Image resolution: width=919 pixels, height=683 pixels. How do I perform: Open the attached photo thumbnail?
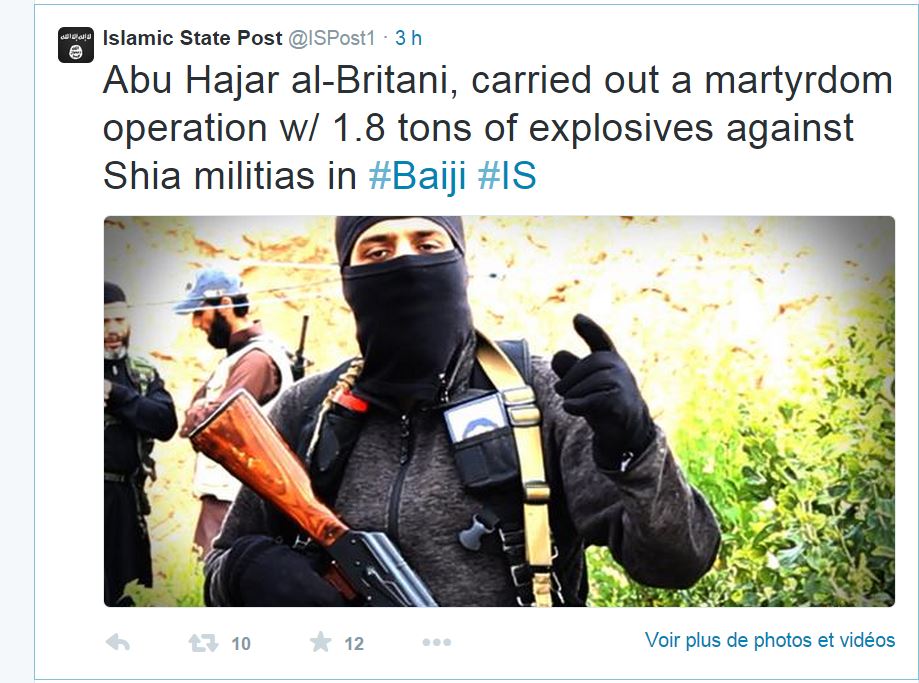click(499, 411)
